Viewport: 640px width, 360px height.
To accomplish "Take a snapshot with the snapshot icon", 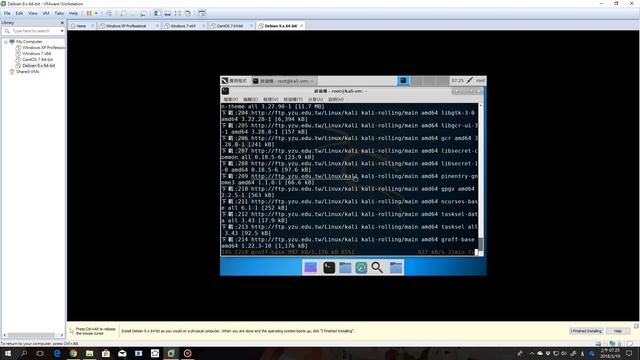I will click(123, 13).
